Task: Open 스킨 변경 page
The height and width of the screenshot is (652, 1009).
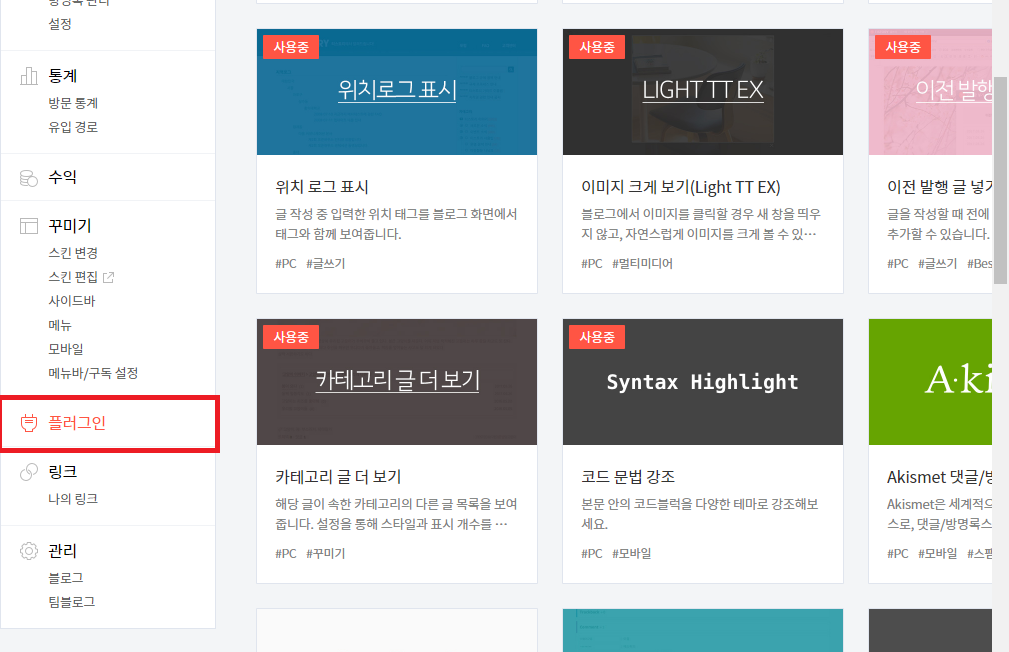Action: coord(73,253)
